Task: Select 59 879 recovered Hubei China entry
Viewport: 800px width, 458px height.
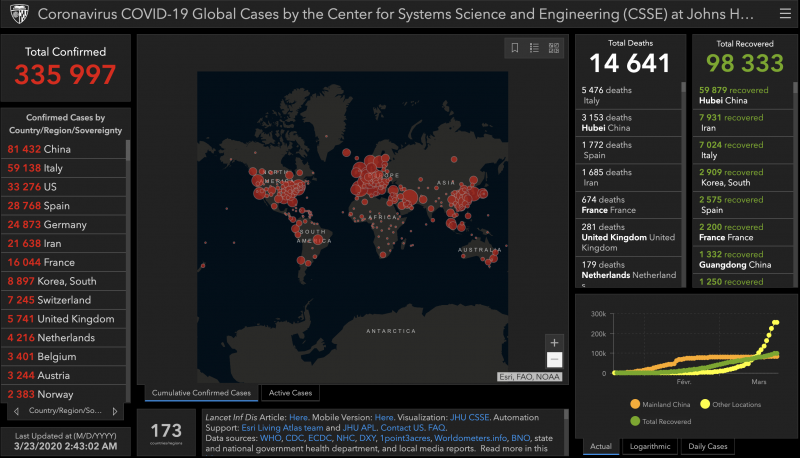Action: [x=743, y=95]
